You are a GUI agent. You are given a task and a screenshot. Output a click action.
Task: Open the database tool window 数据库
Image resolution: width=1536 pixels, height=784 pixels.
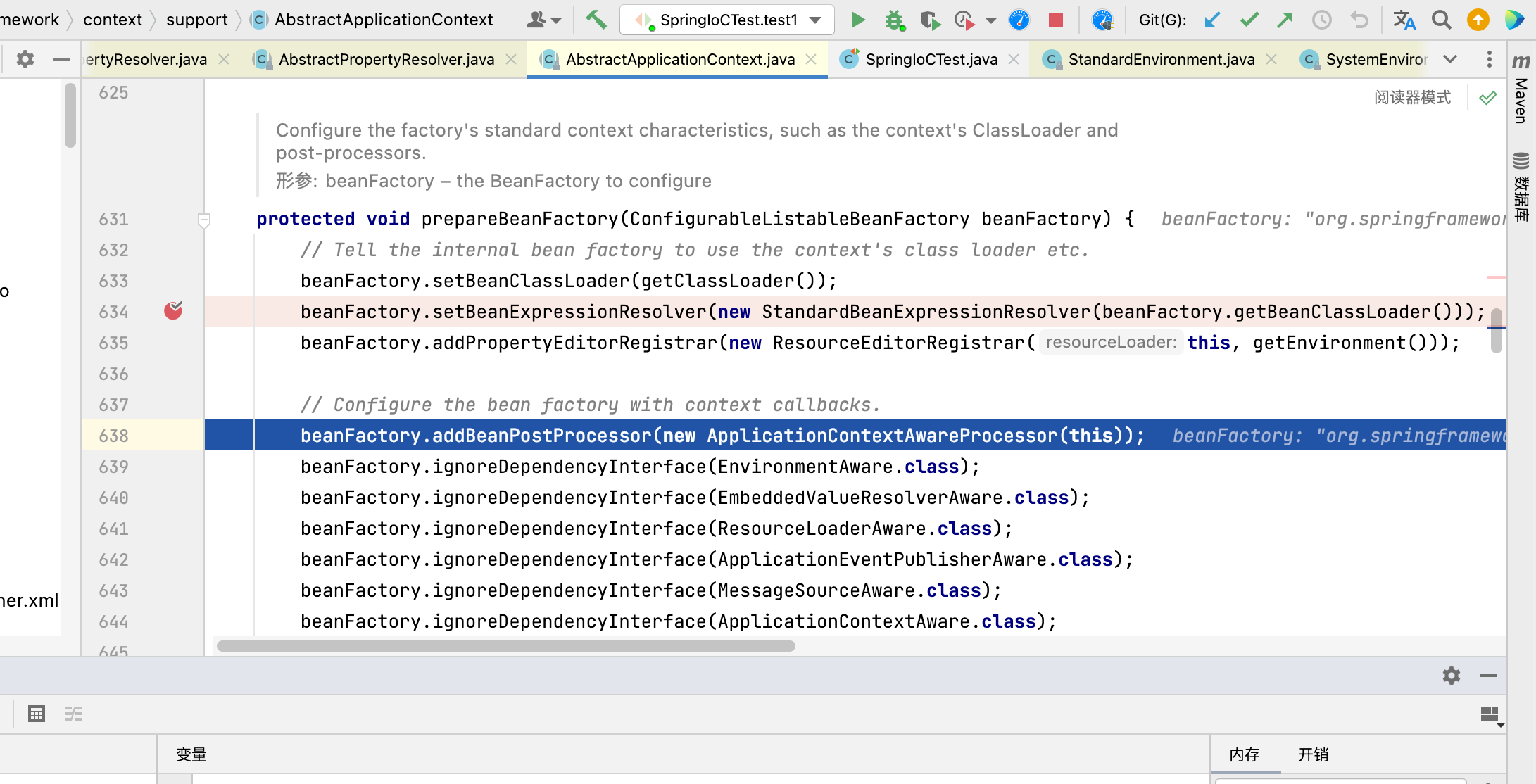[x=1521, y=186]
